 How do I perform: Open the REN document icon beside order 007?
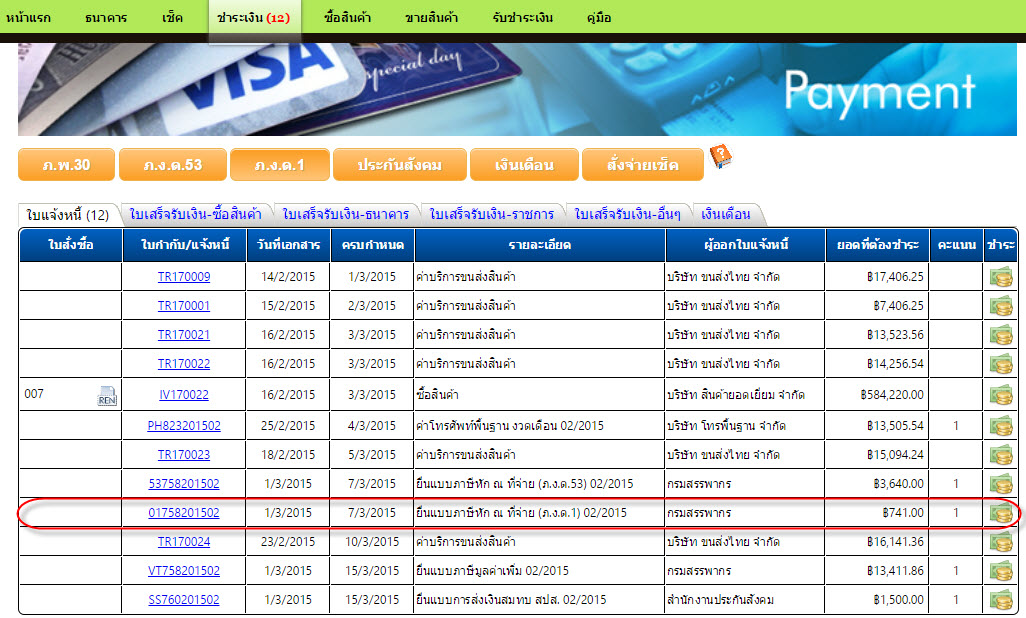point(107,397)
